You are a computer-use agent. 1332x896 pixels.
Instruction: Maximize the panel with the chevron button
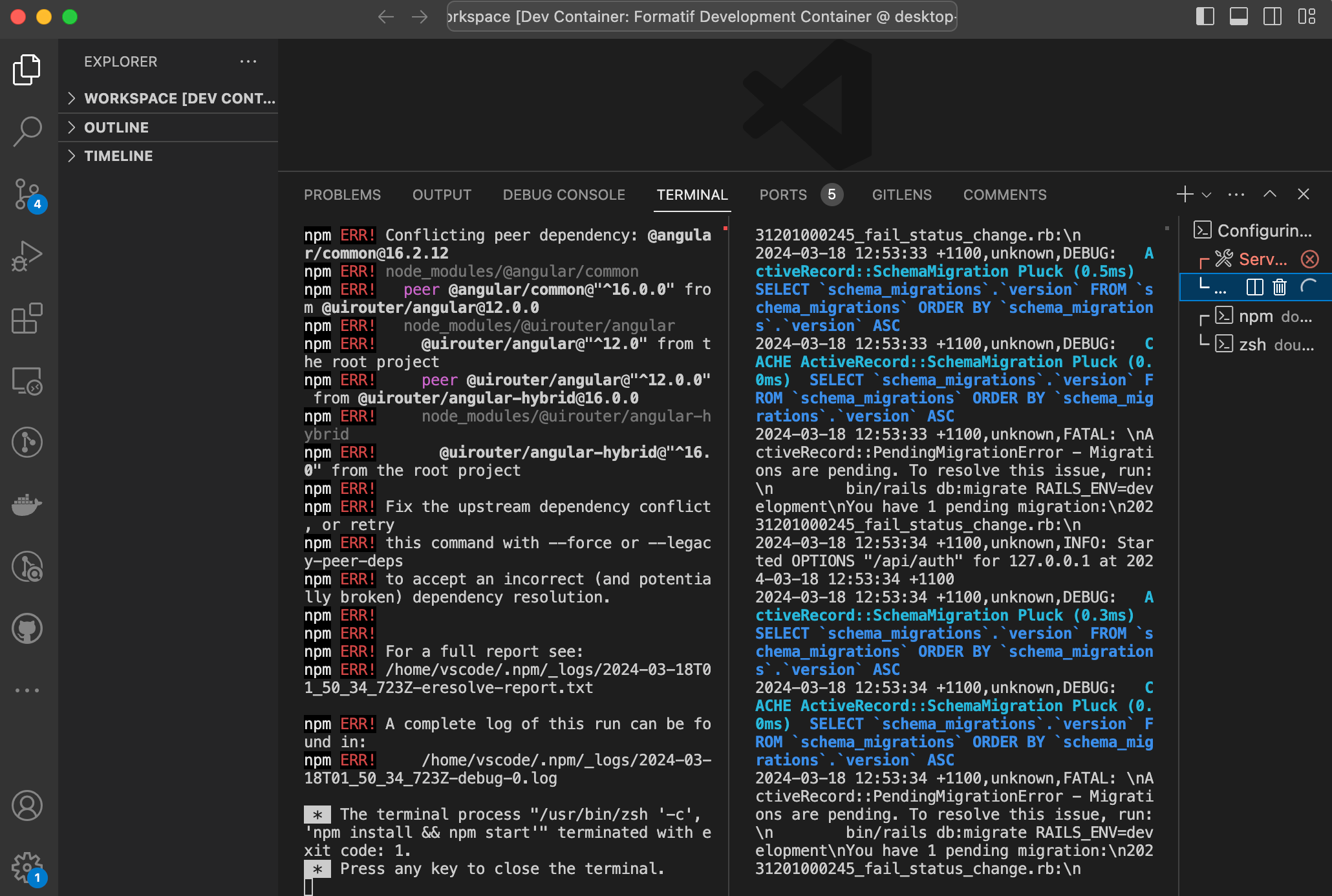click(x=1269, y=194)
